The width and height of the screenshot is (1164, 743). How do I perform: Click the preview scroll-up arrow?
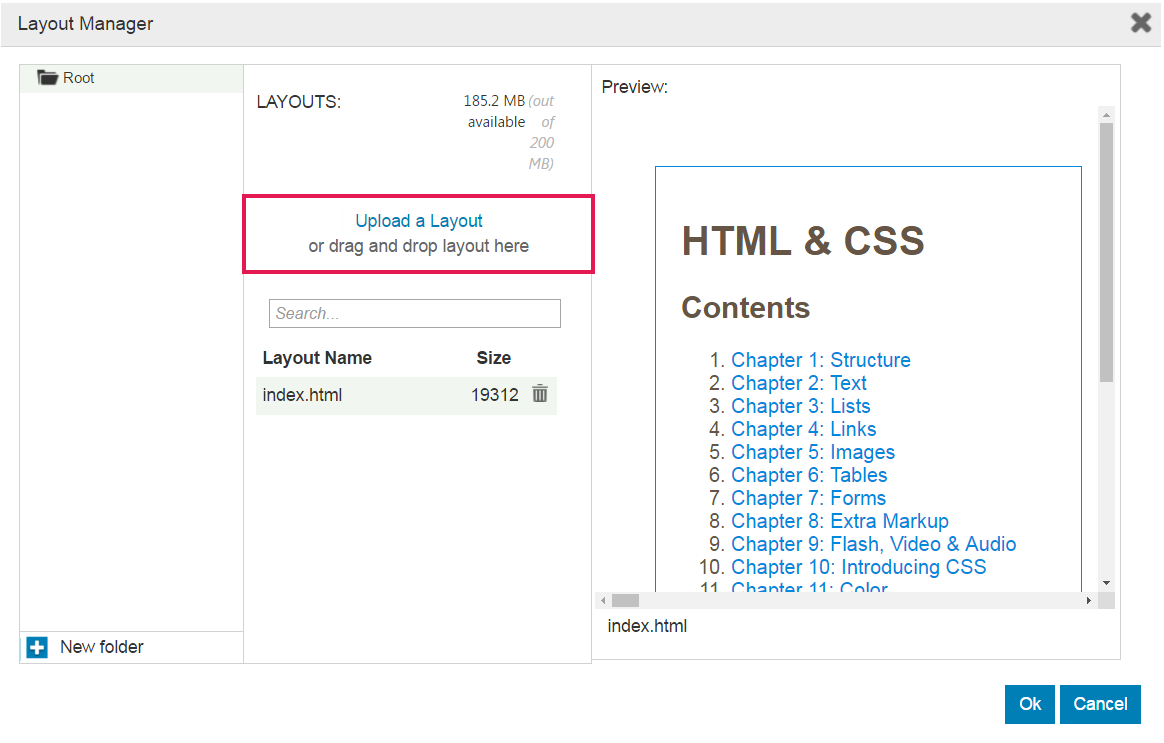tap(1106, 115)
